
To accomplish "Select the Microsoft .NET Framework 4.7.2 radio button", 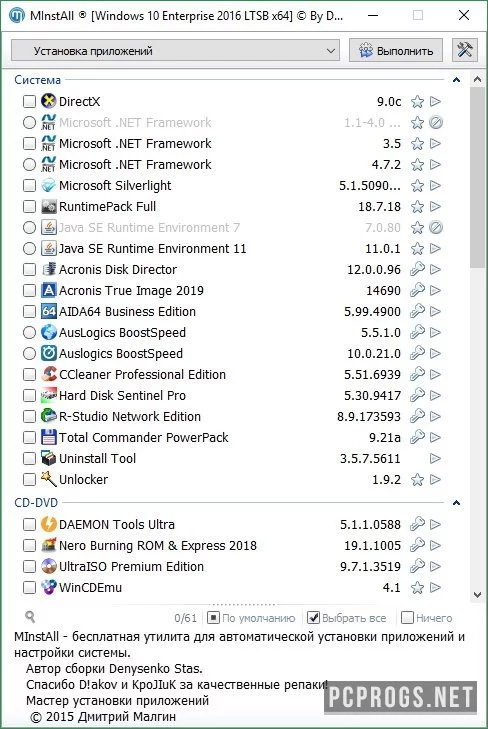I will 29,165.
